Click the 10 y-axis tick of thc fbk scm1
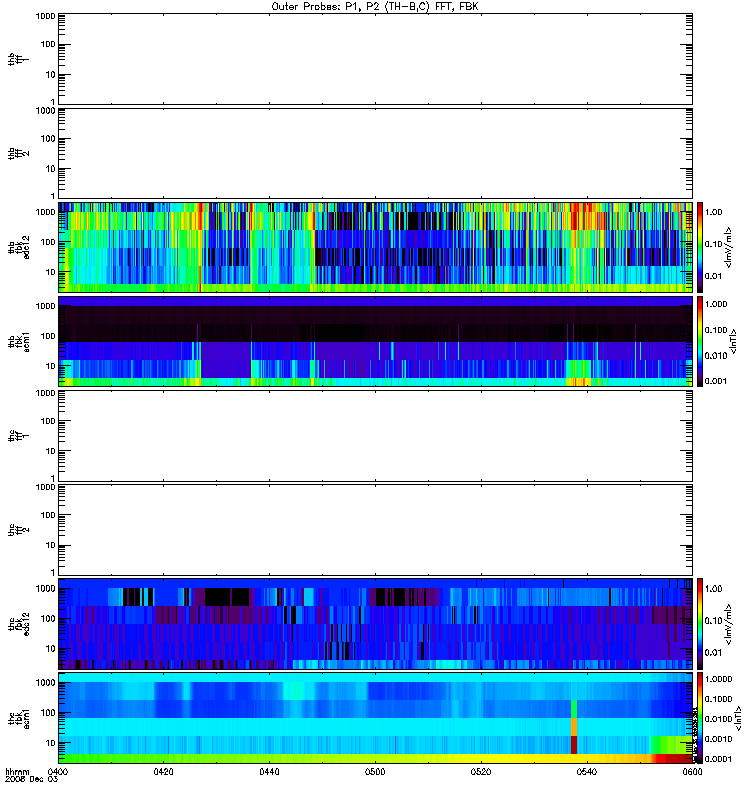The width and height of the screenshot is (750, 800). tap(51, 743)
